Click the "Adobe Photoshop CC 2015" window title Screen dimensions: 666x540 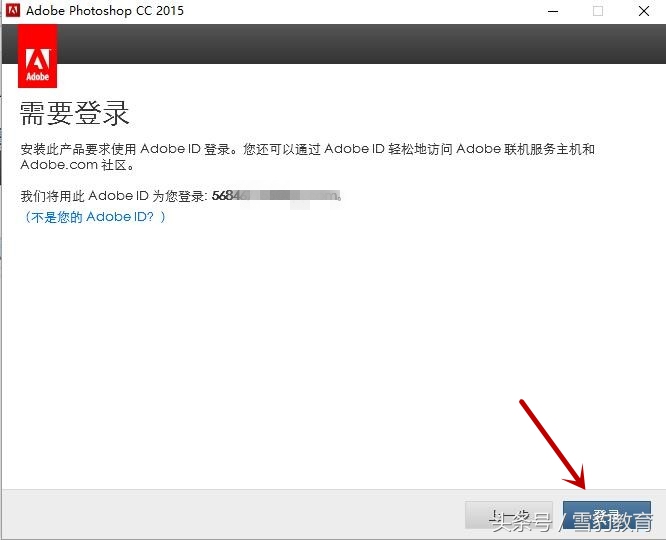[x=105, y=11]
